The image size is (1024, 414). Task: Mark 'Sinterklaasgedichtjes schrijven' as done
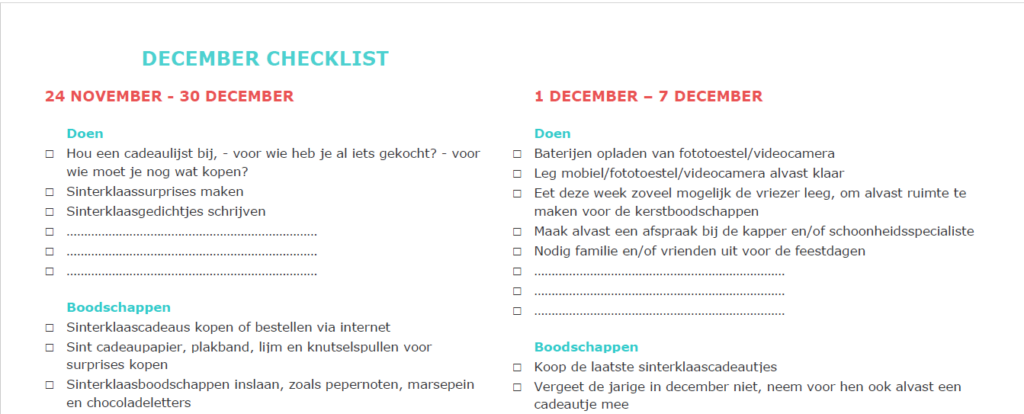[x=49, y=211]
